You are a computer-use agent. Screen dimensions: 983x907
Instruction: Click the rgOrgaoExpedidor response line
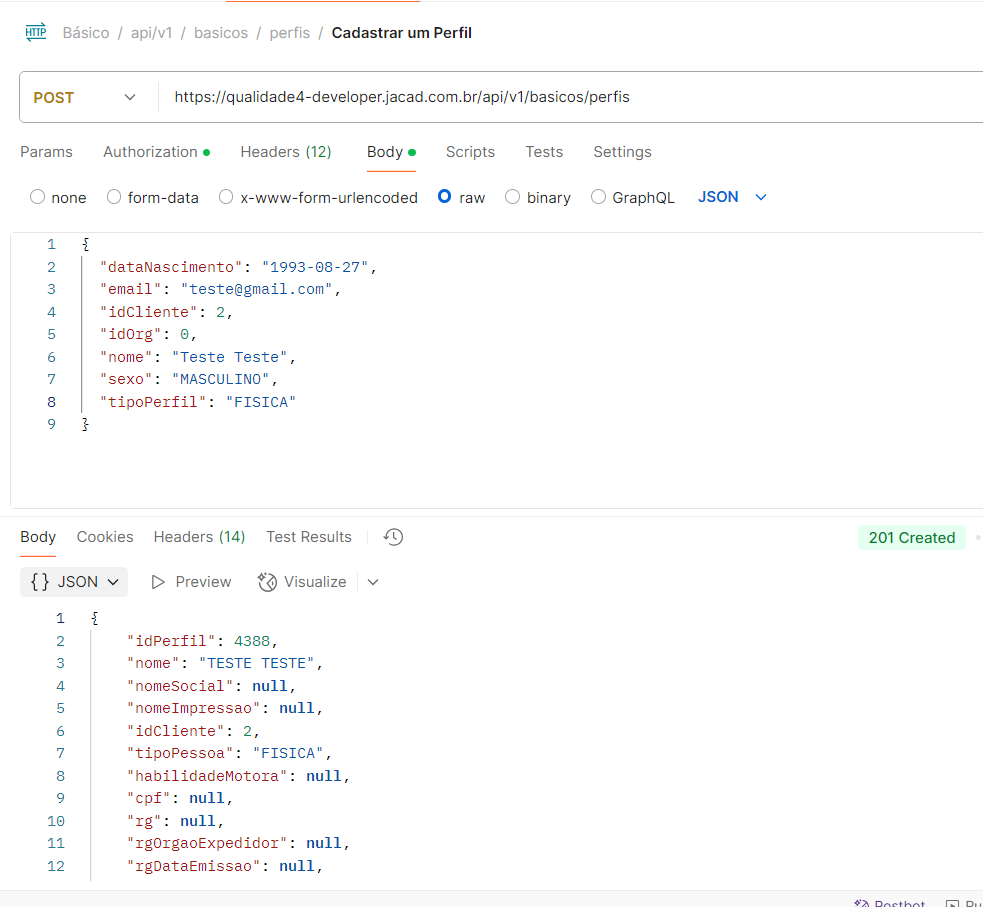238,843
